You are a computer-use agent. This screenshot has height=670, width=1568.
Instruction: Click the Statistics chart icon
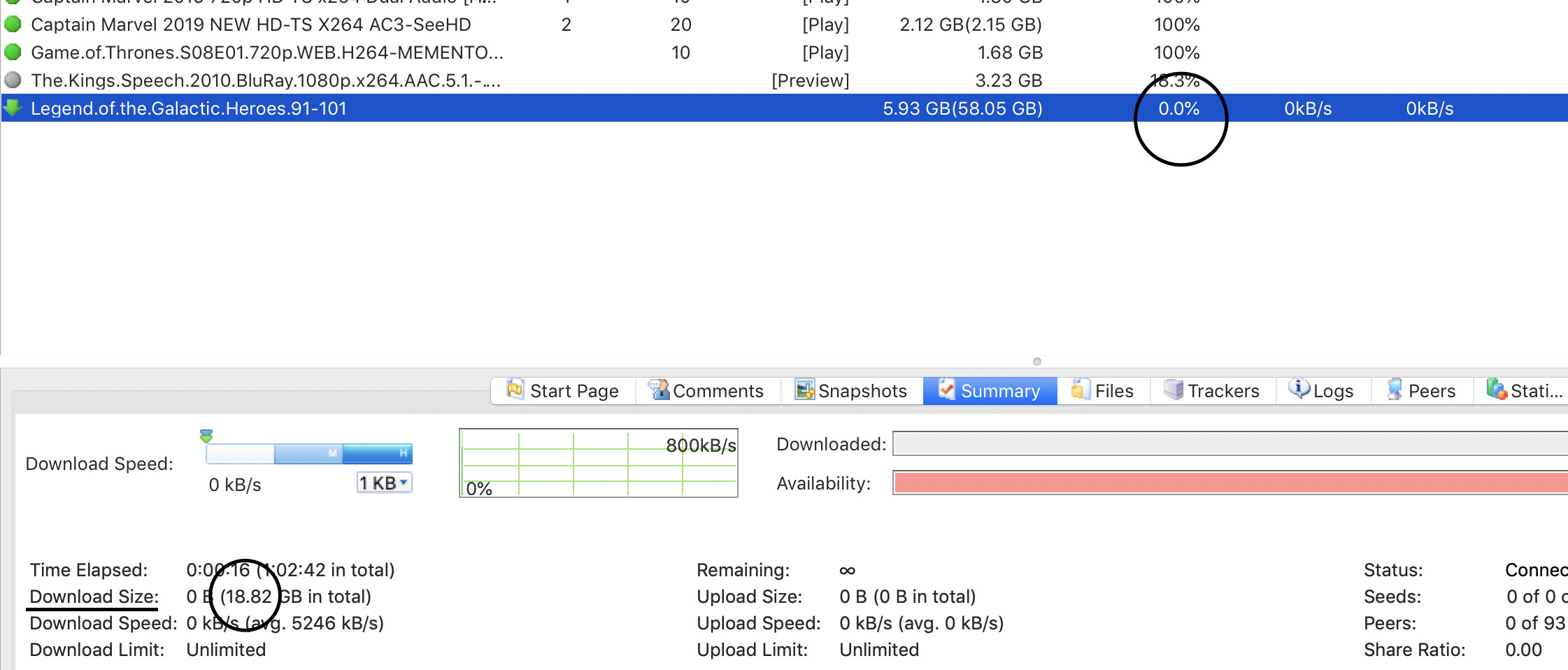[x=1497, y=390]
